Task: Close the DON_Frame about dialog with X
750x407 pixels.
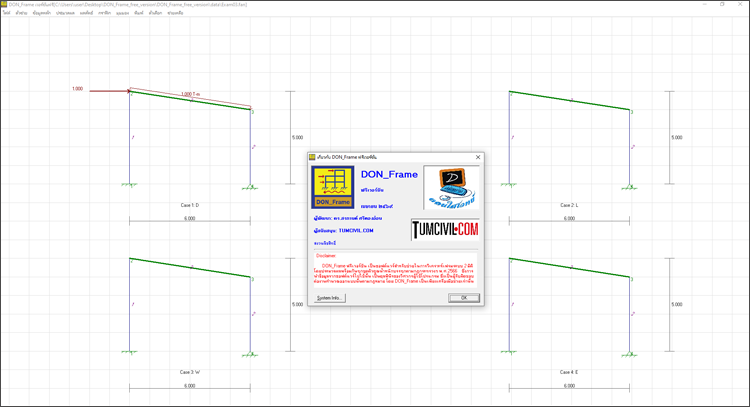Action: point(478,157)
